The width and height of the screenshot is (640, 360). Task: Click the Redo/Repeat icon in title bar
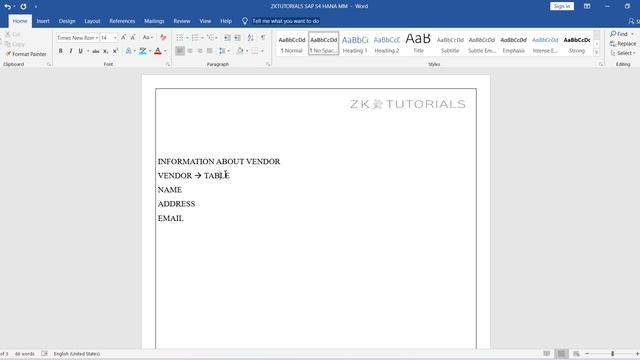[23, 7]
